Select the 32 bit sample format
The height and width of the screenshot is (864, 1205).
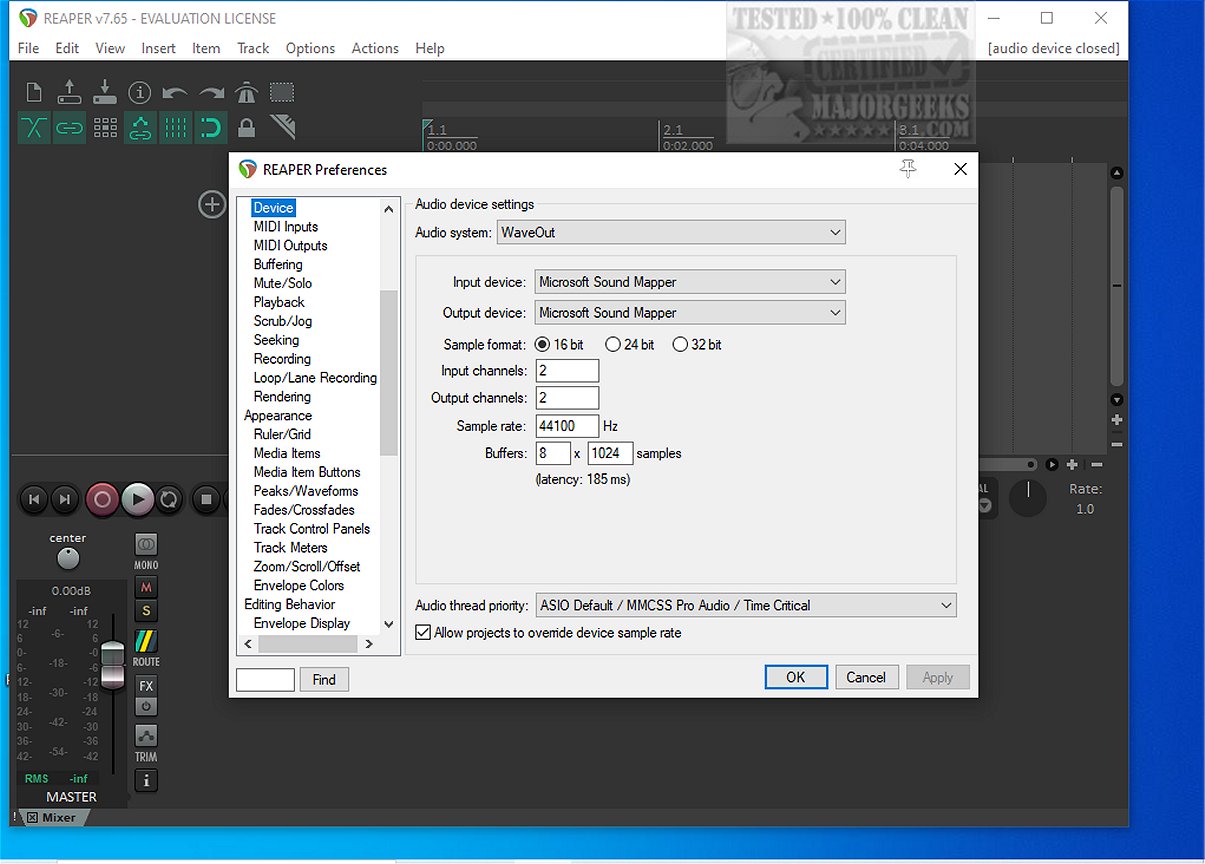(681, 345)
